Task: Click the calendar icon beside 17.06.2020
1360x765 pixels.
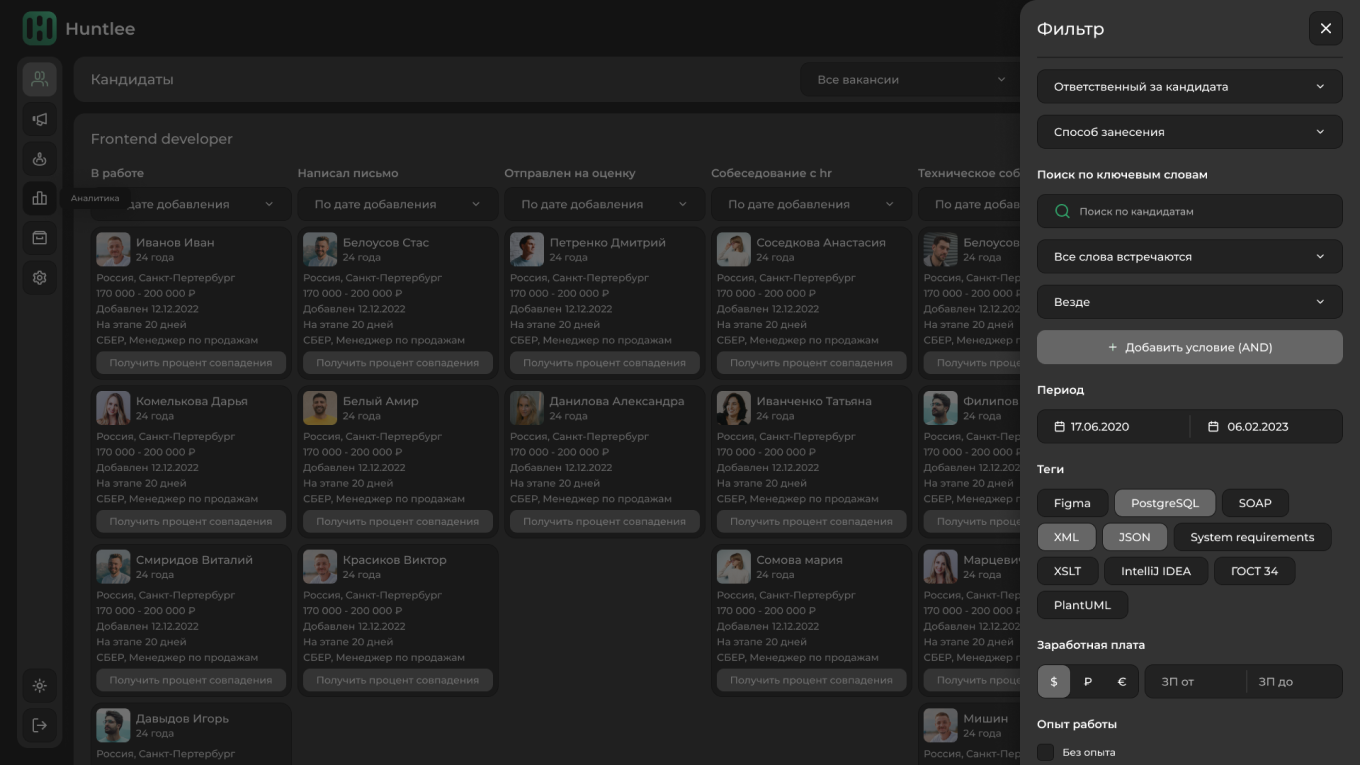Action: click(x=1060, y=427)
